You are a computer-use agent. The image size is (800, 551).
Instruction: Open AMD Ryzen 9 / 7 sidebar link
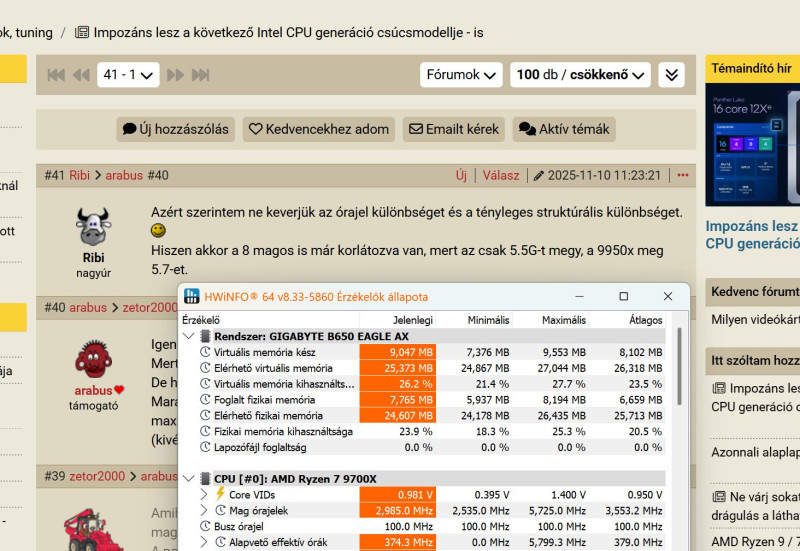pyautogui.click(x=756, y=541)
